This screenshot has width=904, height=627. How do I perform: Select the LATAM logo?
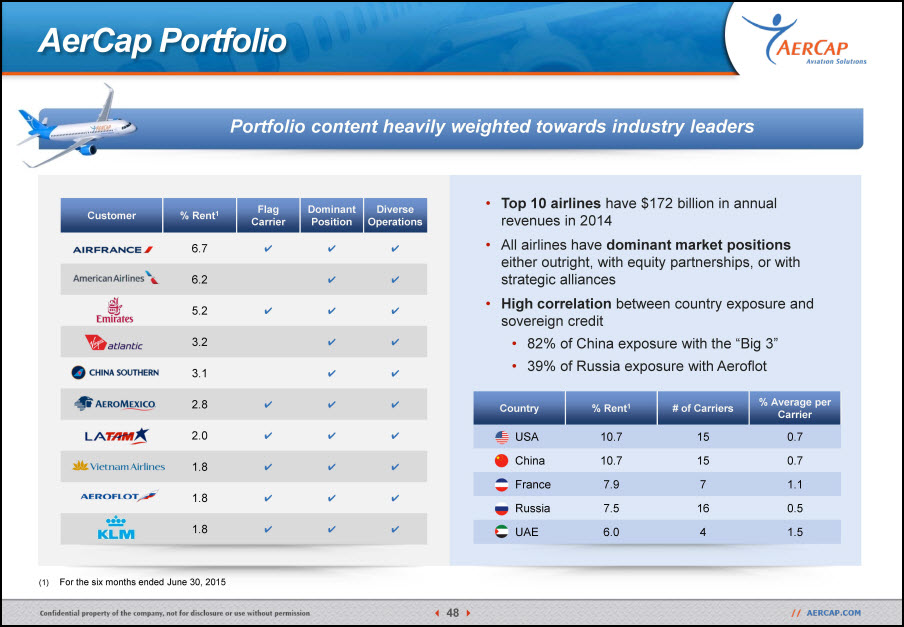click(x=116, y=436)
